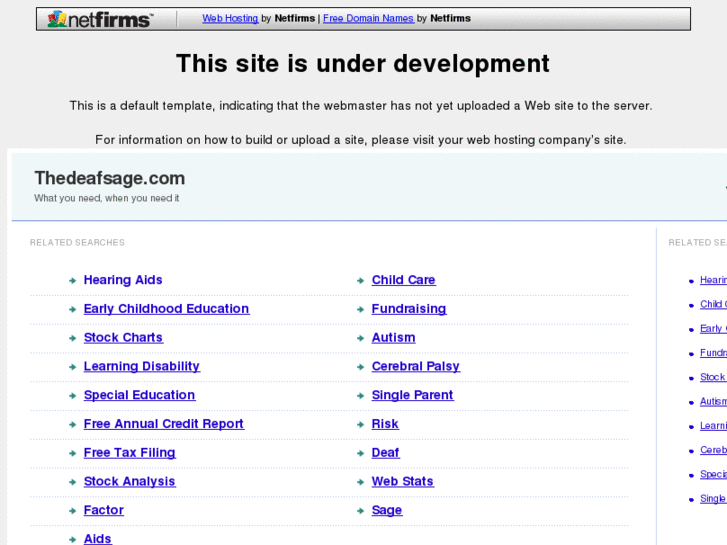This screenshot has height=545, width=727.
Task: Click the arrow icon beside Stock Analysis
Action: pos(72,482)
